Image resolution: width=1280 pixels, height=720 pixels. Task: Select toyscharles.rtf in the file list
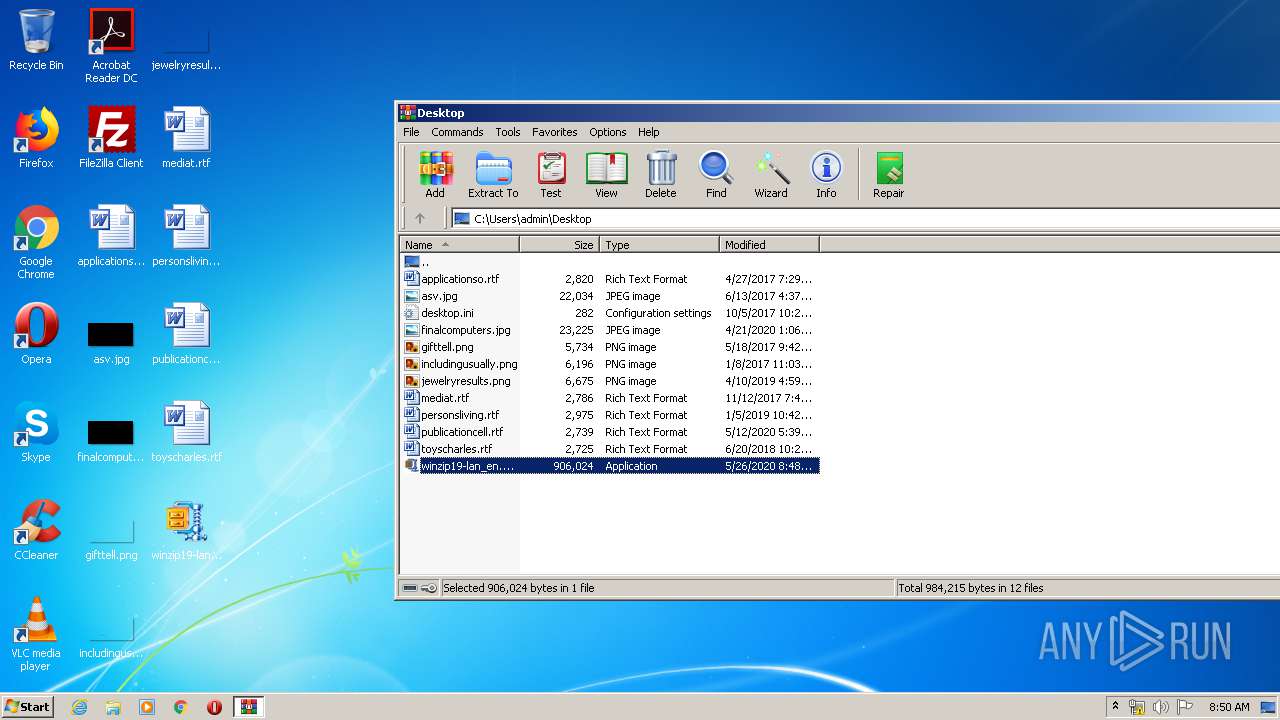coord(610,449)
